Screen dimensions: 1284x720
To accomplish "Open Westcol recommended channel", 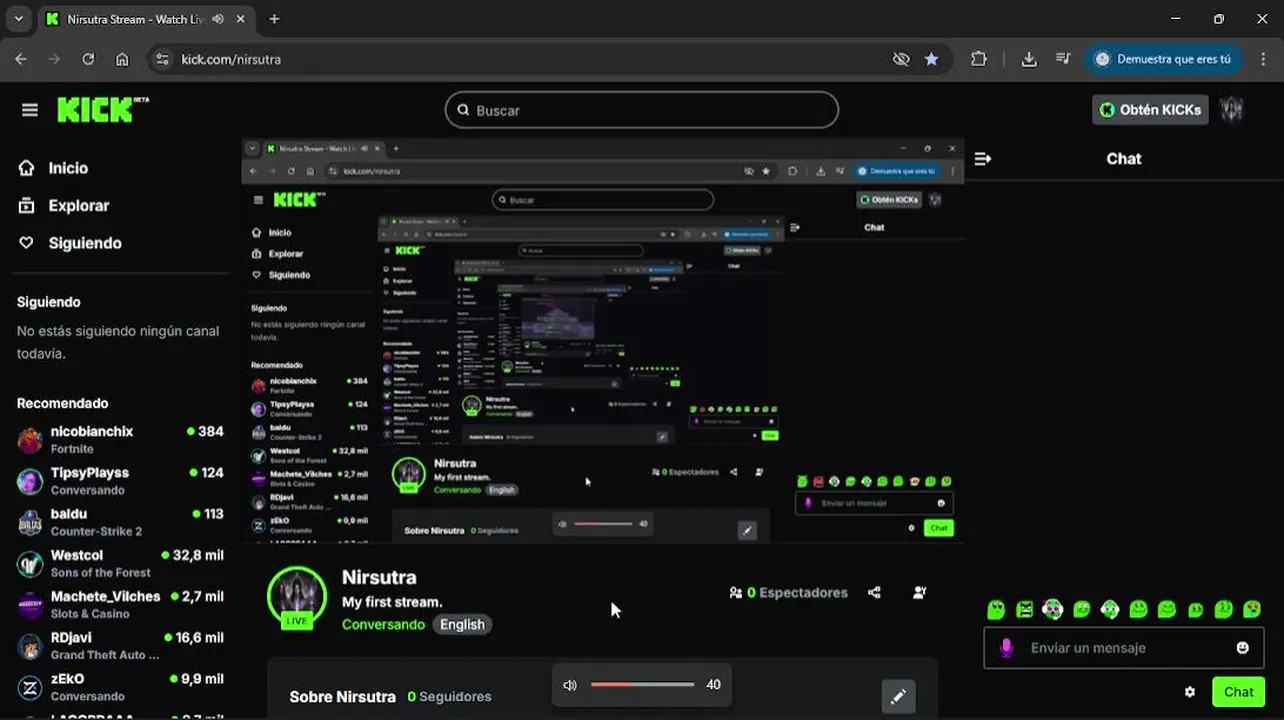I will pos(120,563).
